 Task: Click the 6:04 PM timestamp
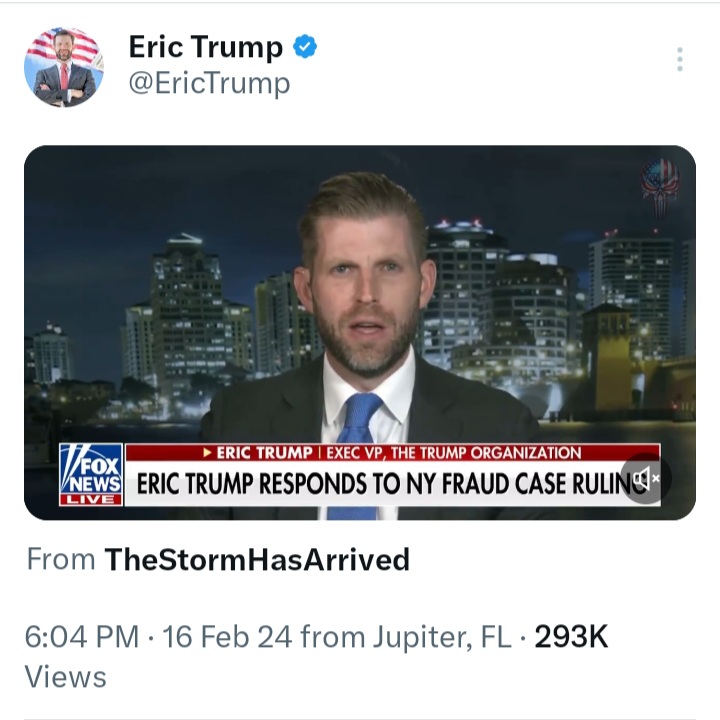[x=82, y=636]
